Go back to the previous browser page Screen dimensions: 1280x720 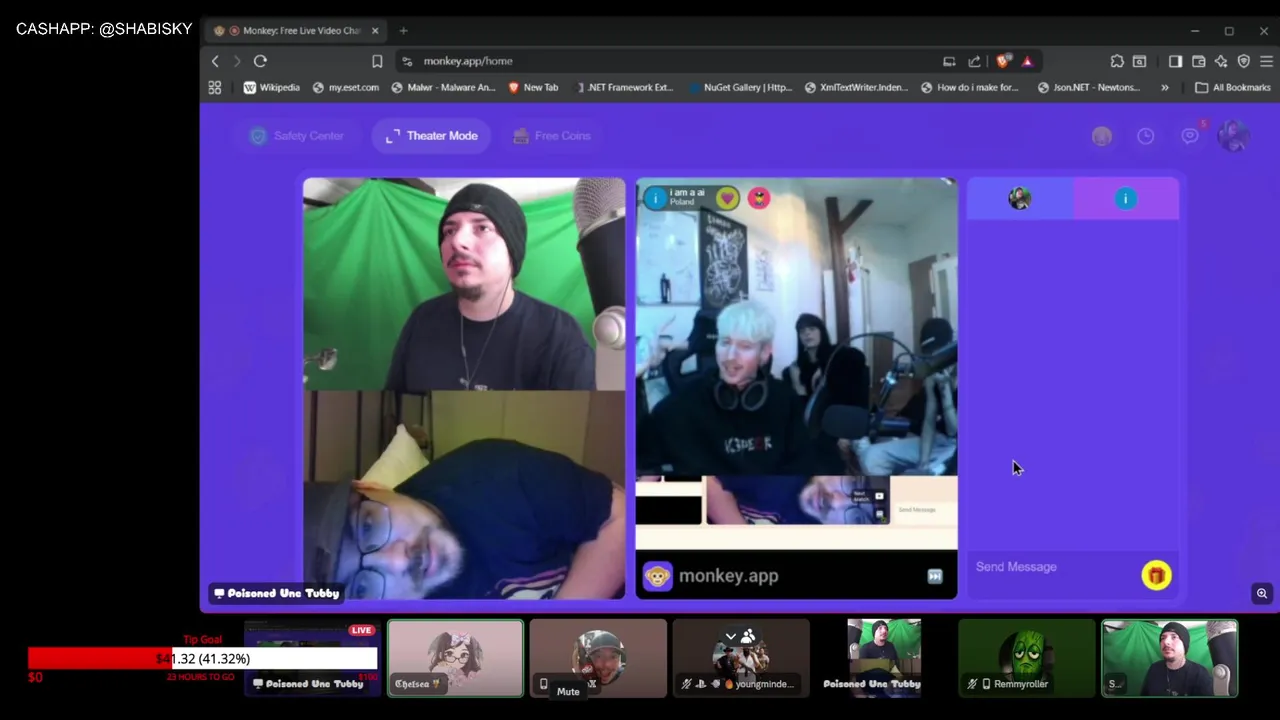[x=215, y=61]
